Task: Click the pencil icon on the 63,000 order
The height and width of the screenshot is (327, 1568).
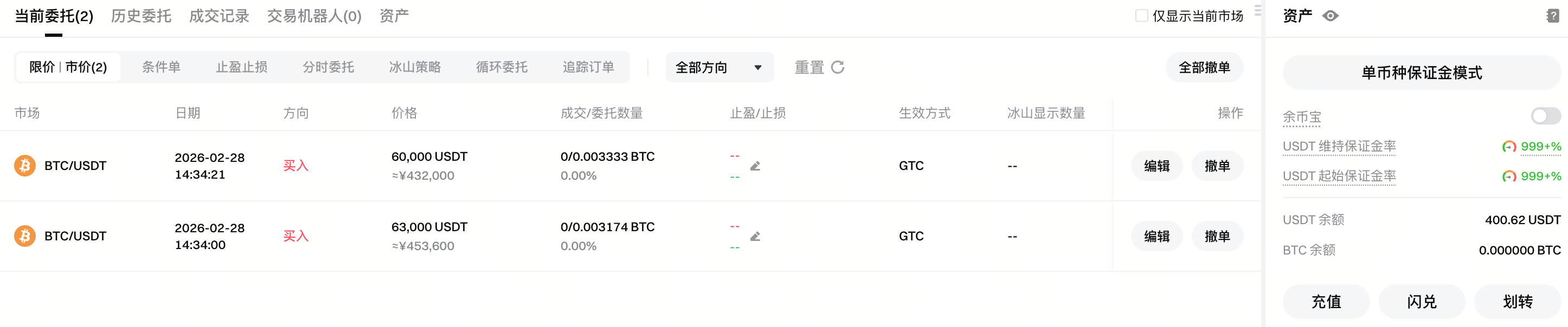Action: pyautogui.click(x=755, y=236)
